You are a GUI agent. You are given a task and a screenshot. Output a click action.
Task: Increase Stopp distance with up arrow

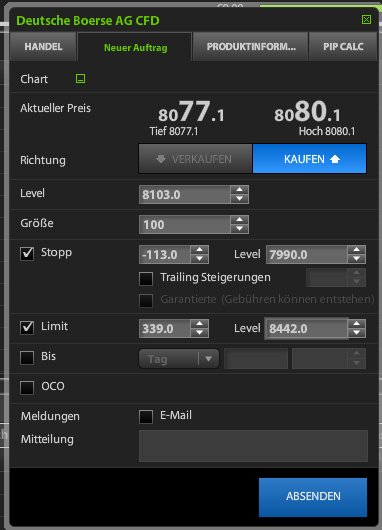click(x=199, y=250)
